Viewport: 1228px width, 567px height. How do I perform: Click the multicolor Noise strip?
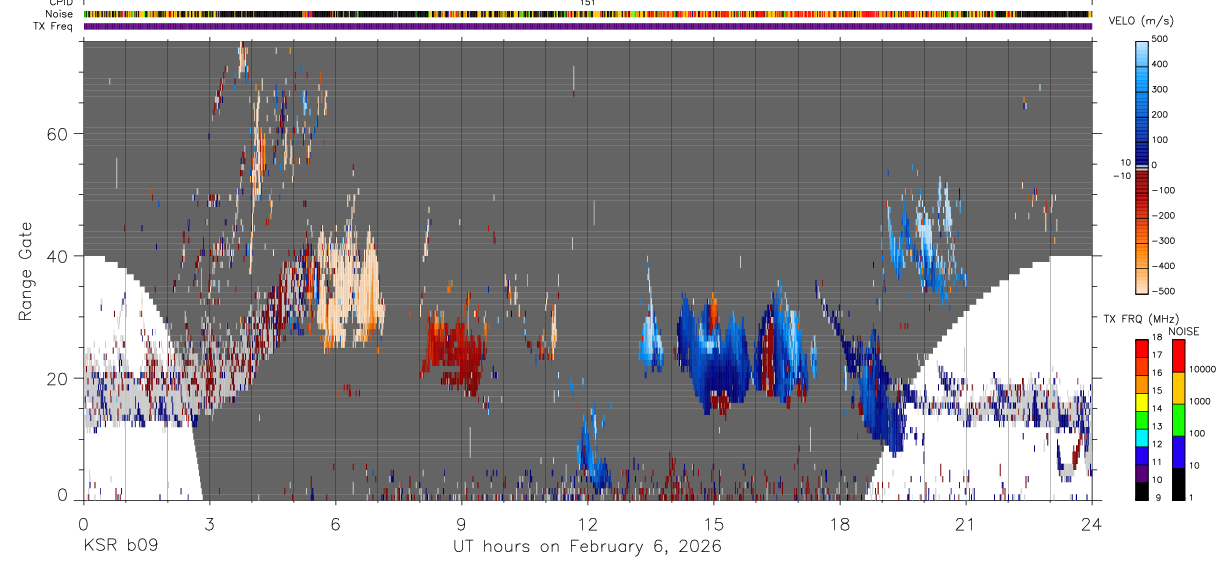[587, 15]
